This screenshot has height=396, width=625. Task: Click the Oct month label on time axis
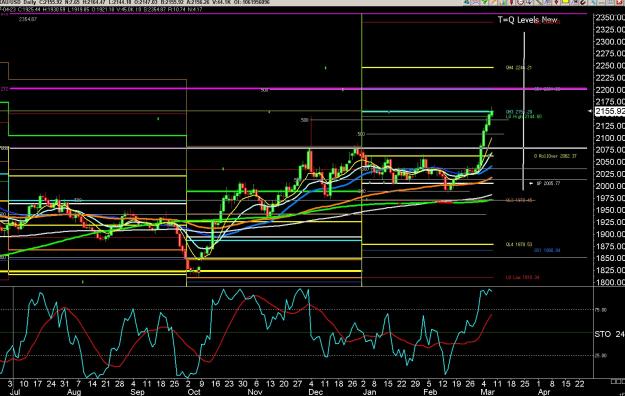(194, 392)
